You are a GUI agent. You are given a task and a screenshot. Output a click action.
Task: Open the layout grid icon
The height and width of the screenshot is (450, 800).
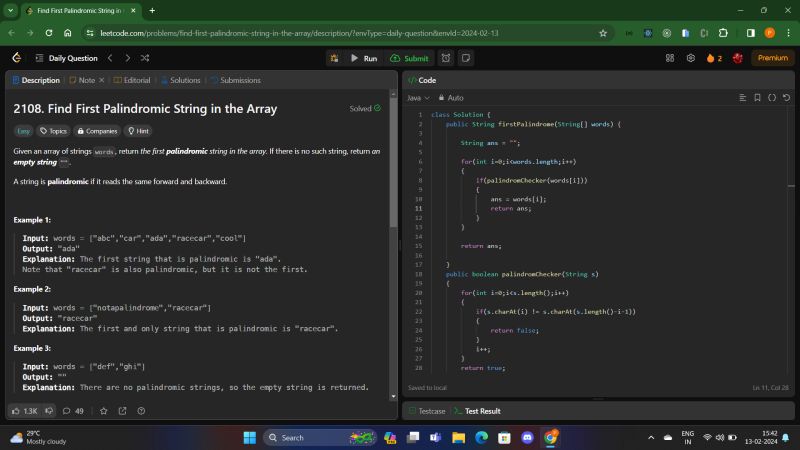click(670, 58)
